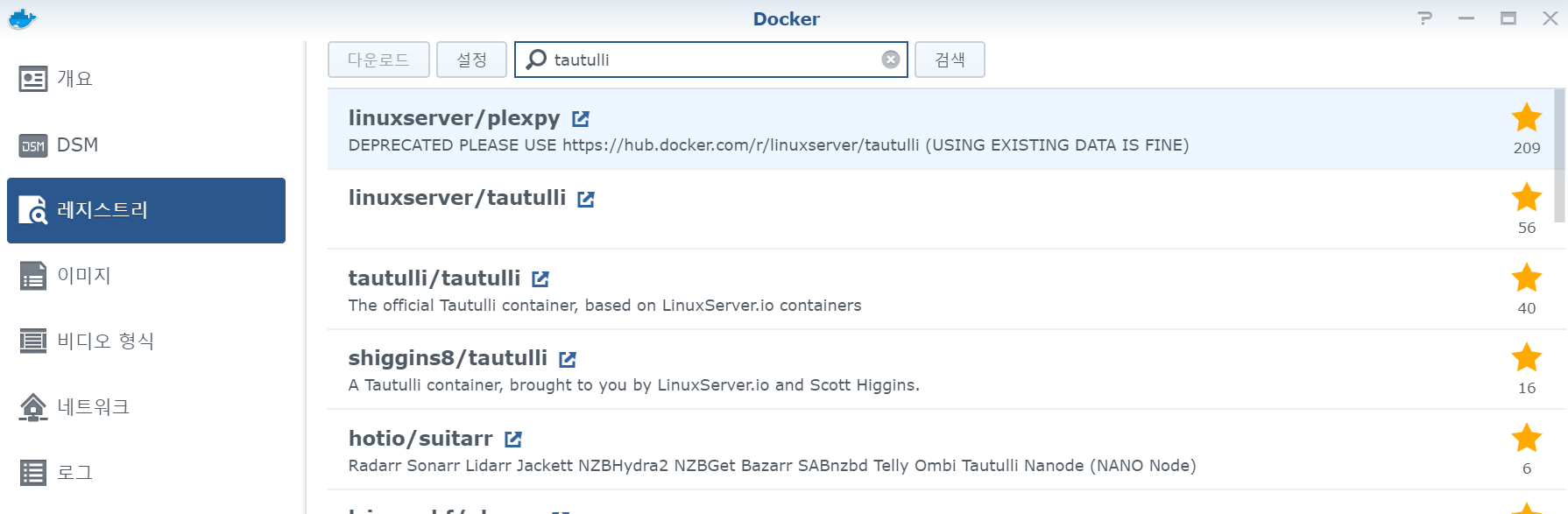Open external link for linuxserver/tautulli

tap(586, 199)
